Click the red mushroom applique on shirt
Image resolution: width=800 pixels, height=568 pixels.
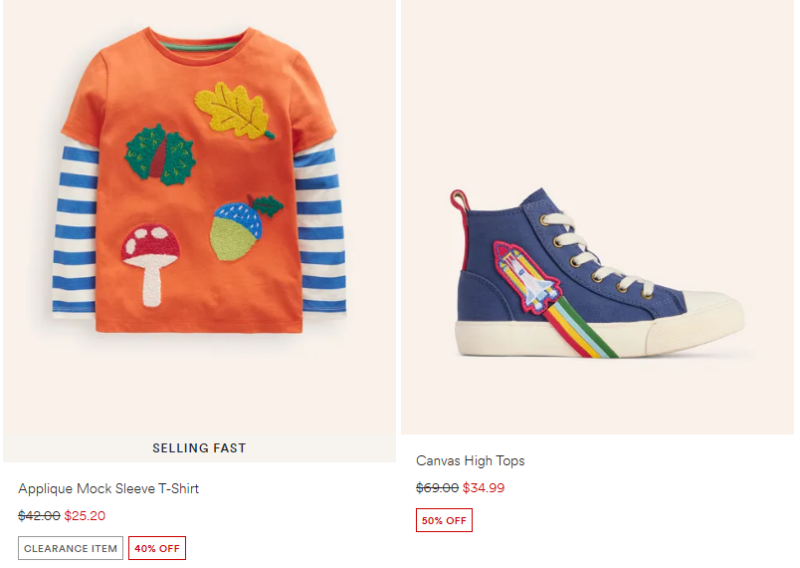pyautogui.click(x=151, y=264)
